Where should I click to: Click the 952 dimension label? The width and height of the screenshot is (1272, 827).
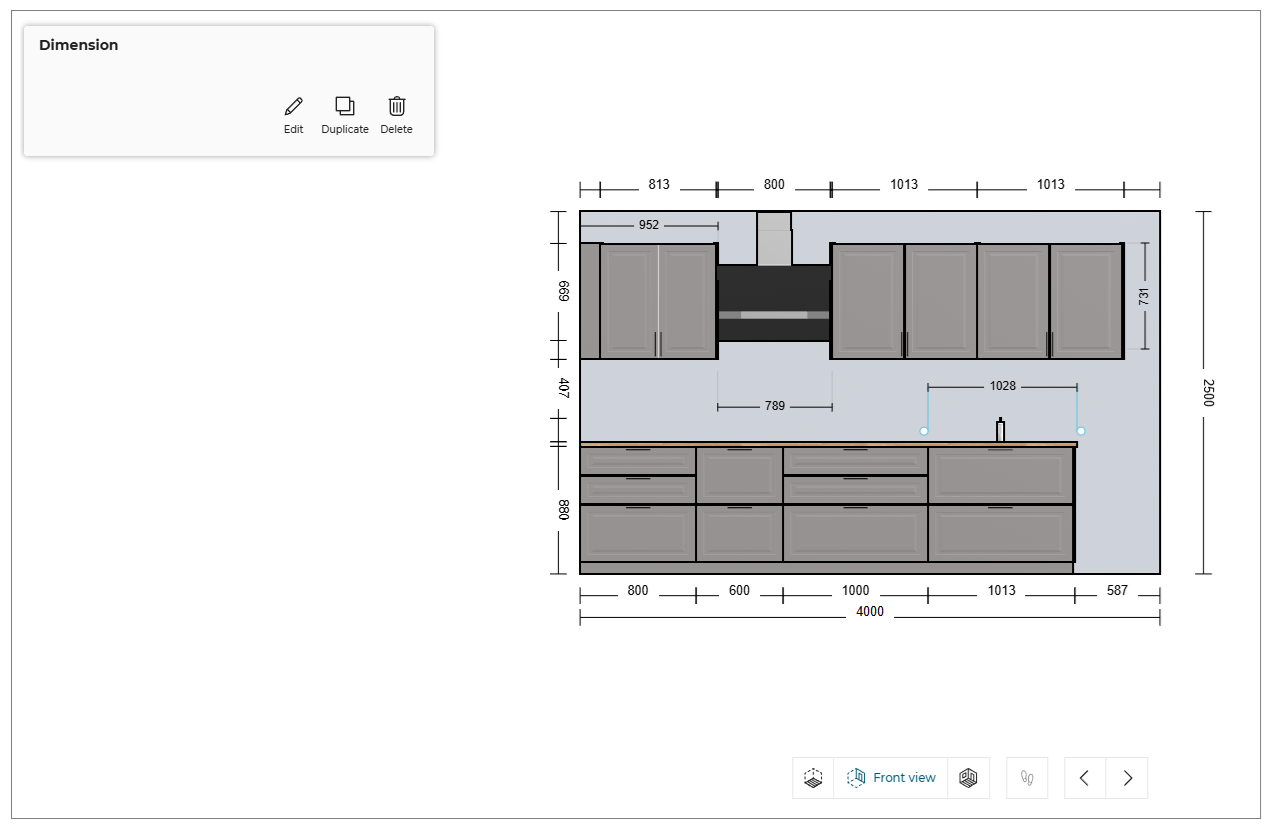(x=649, y=225)
